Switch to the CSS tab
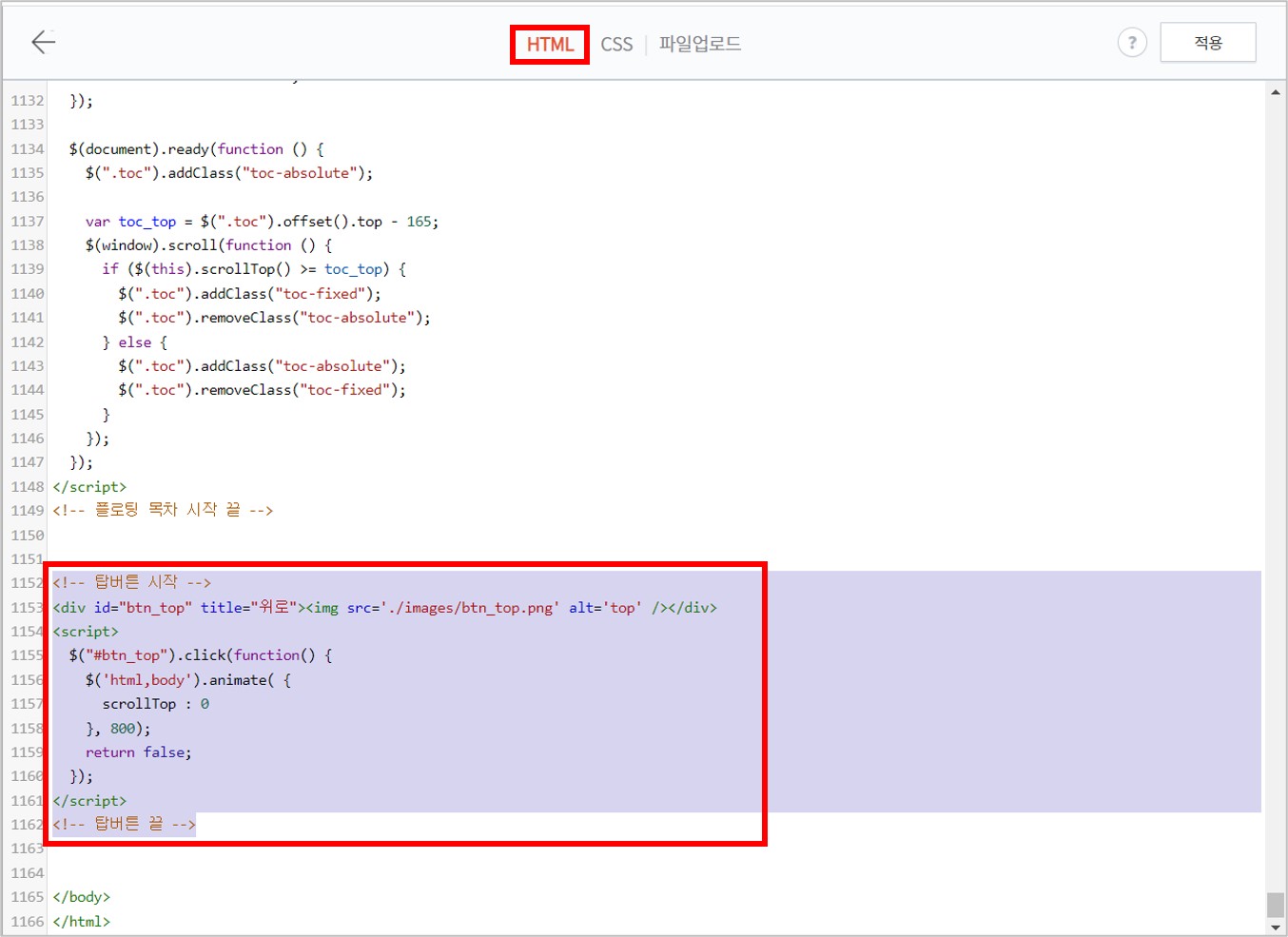The width and height of the screenshot is (1288, 937). pos(616,45)
